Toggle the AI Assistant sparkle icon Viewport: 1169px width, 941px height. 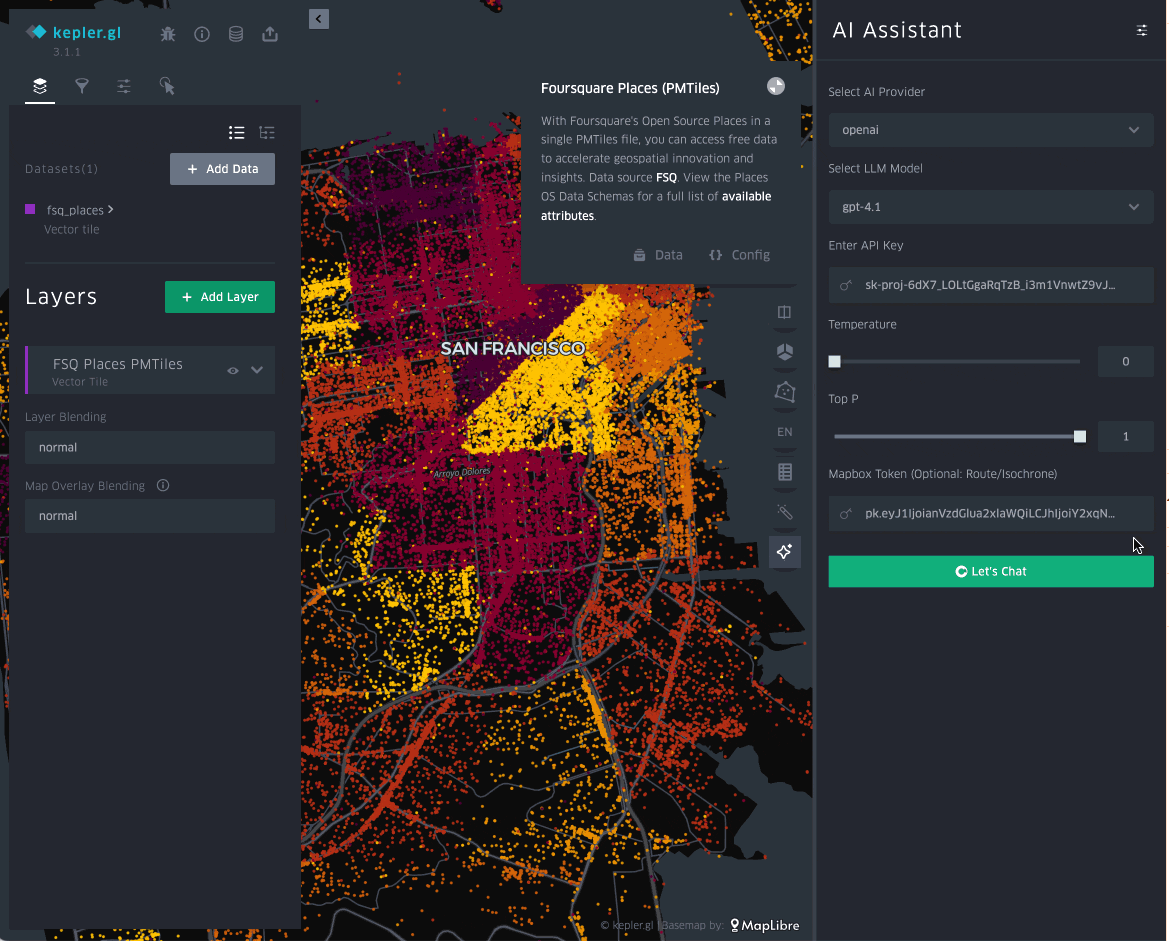click(784, 552)
